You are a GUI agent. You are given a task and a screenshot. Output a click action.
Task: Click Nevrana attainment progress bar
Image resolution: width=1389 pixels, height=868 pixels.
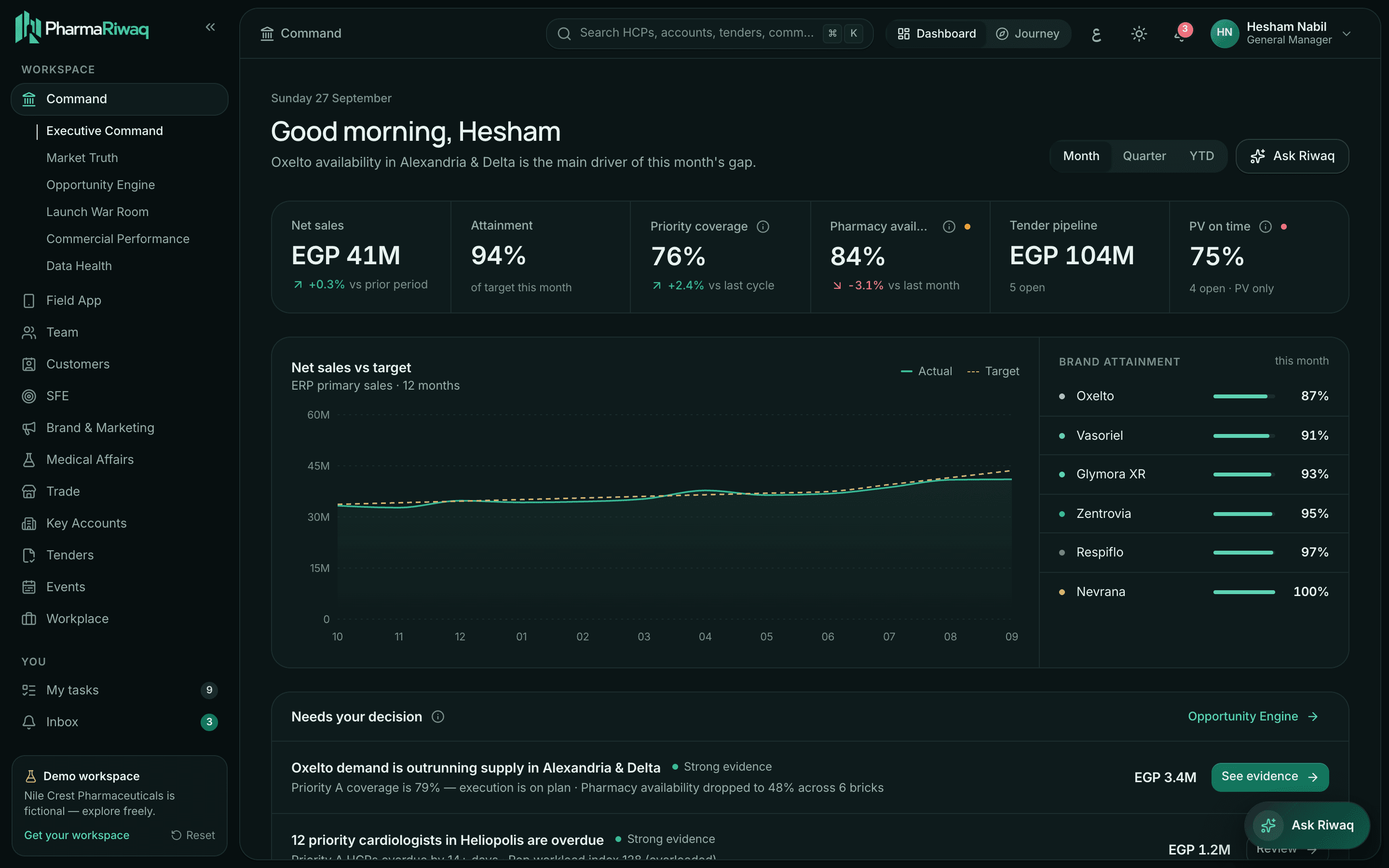tap(1244, 592)
